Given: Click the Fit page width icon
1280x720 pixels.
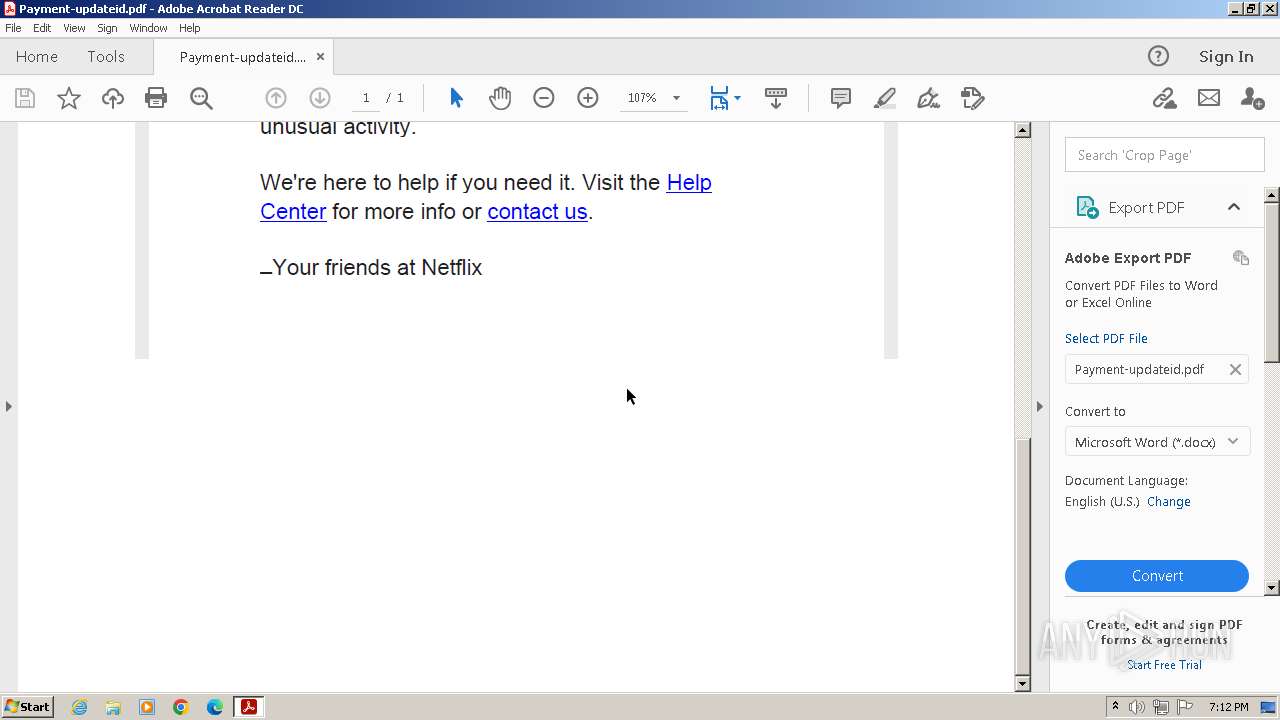Looking at the screenshot, I should (x=719, y=98).
